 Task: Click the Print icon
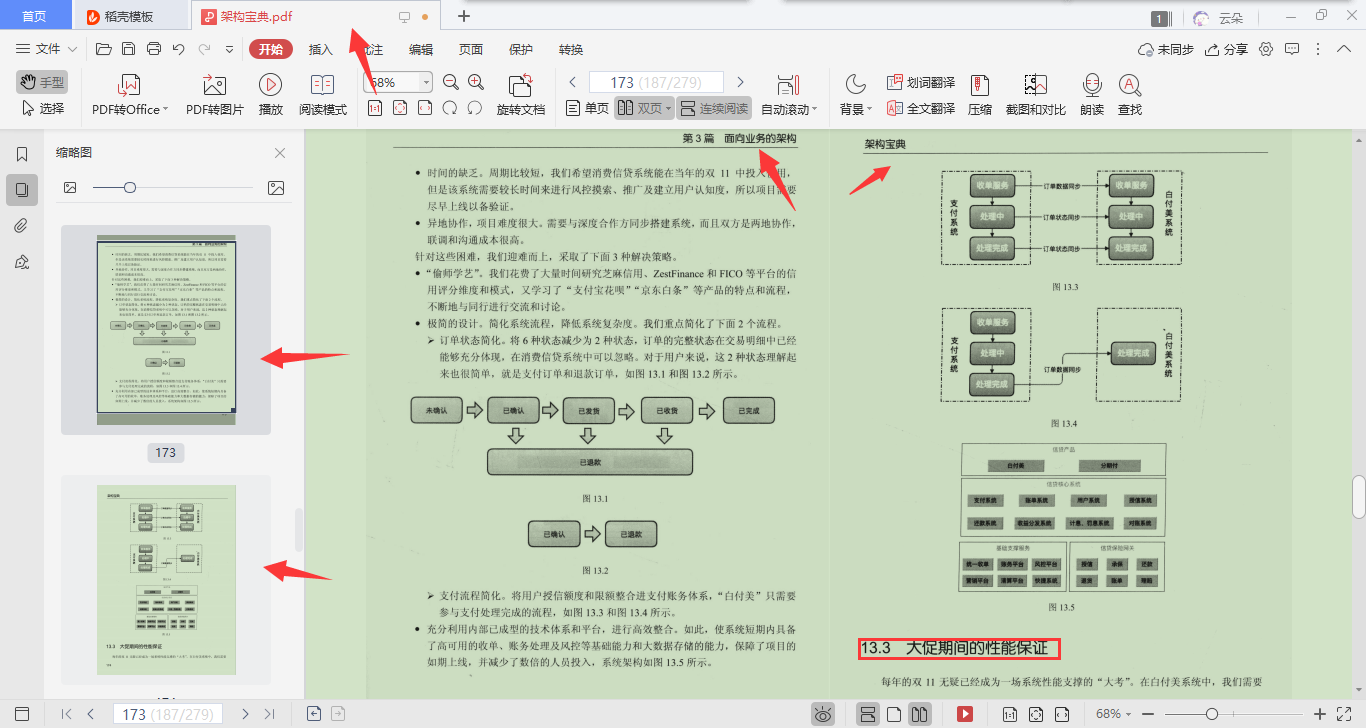(154, 49)
